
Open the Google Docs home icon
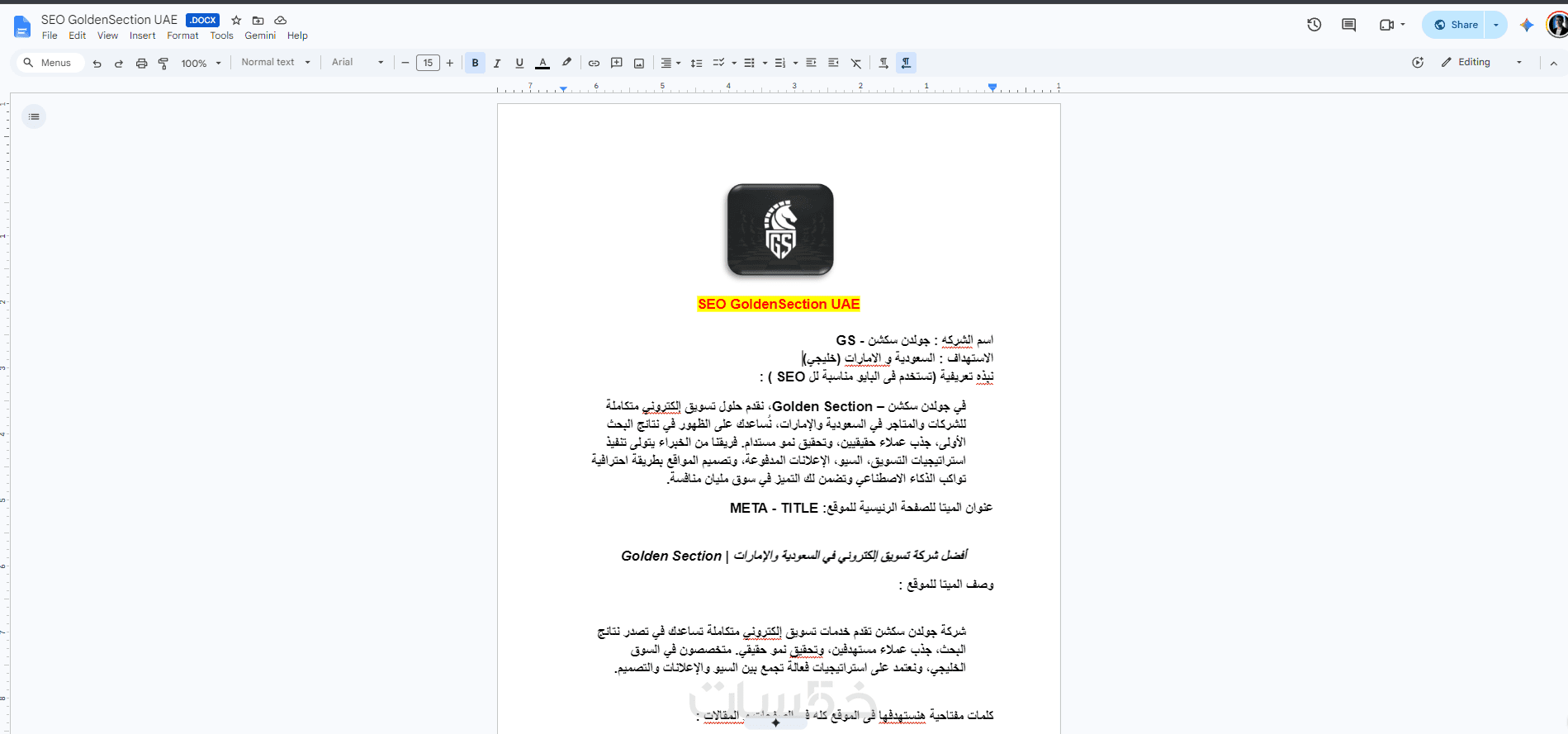point(22,26)
